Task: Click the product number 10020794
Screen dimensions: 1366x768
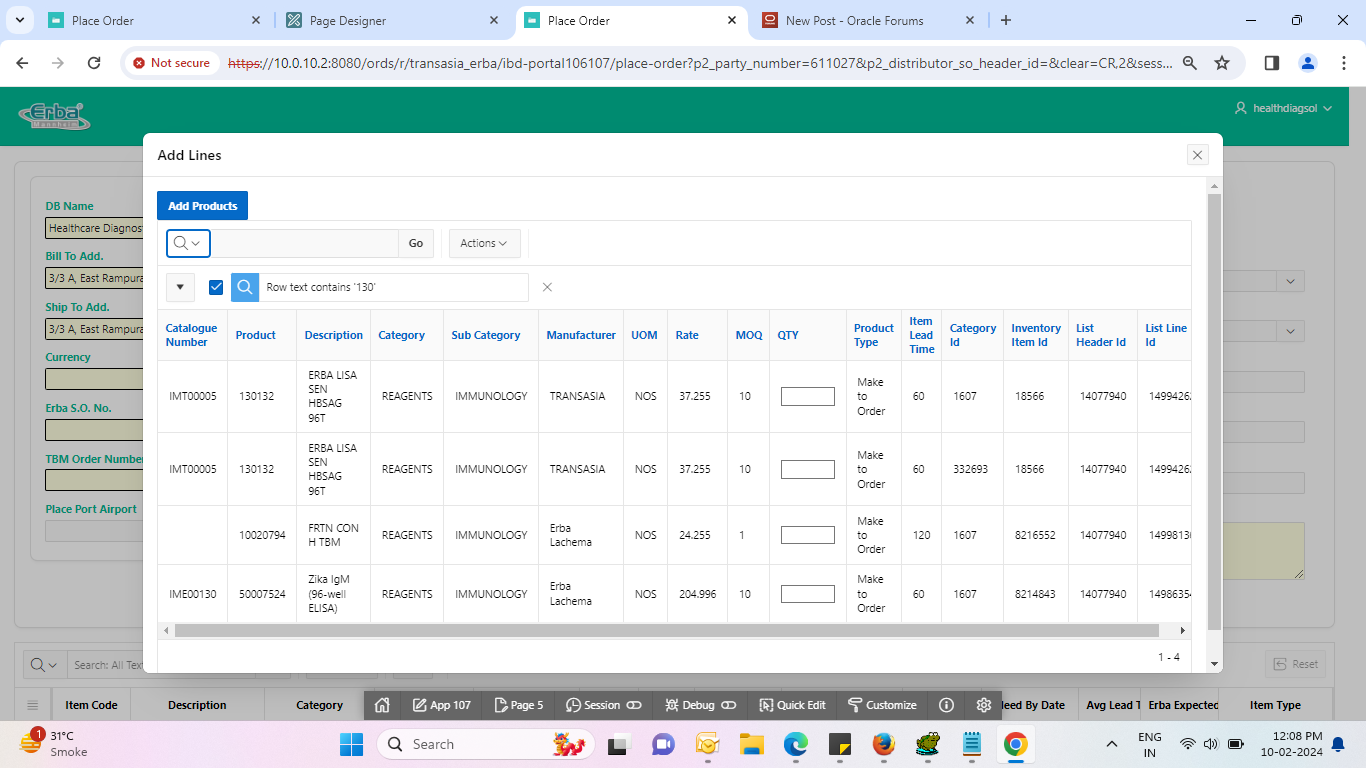Action: click(x=262, y=535)
